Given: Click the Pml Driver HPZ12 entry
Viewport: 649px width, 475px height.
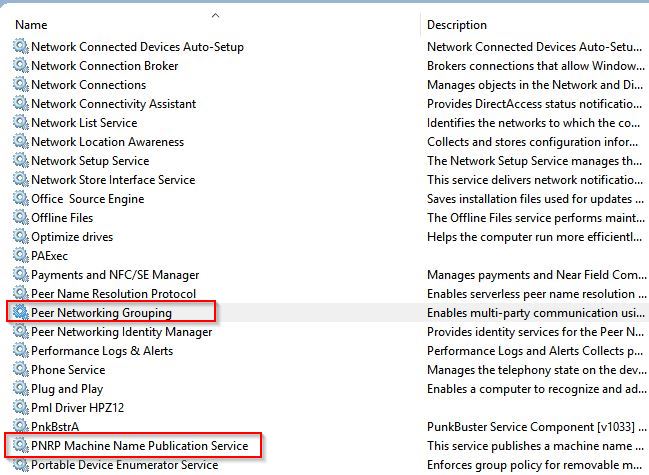Looking at the screenshot, I should (x=77, y=408).
